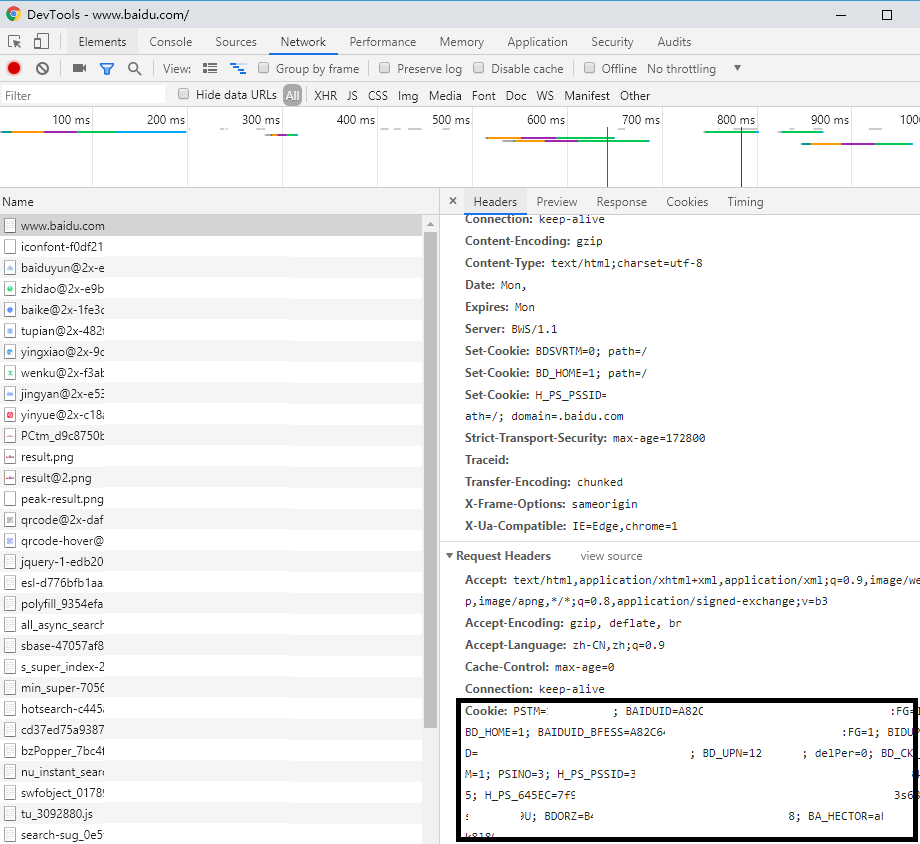920x844 pixels.
Task: Switch to the Response tab
Action: 621,201
